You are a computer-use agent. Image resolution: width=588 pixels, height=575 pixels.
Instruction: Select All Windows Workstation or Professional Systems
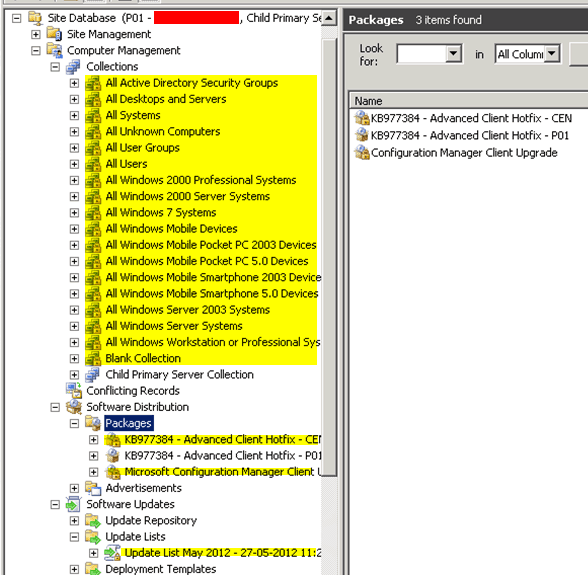click(213, 342)
